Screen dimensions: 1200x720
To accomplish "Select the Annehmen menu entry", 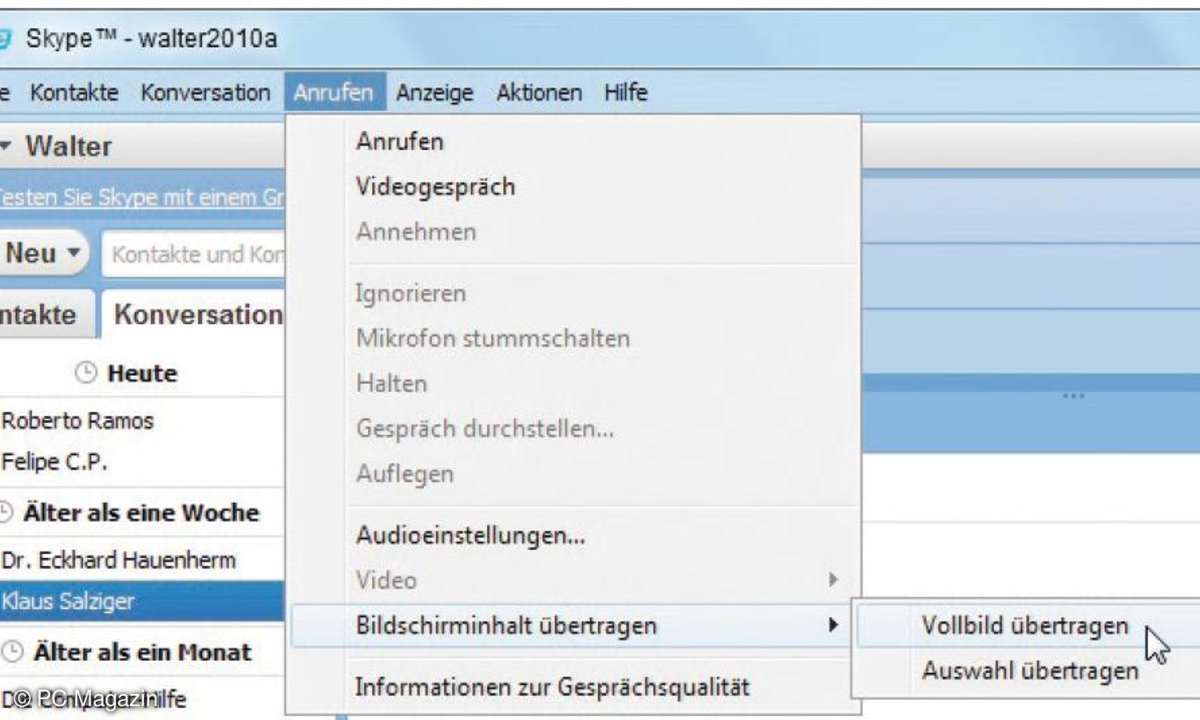I will [573, 232].
